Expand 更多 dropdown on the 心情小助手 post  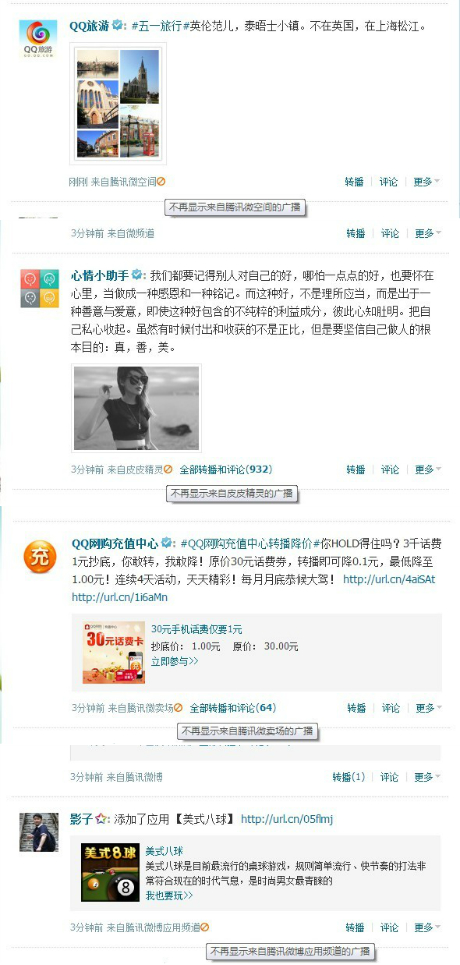pos(428,470)
